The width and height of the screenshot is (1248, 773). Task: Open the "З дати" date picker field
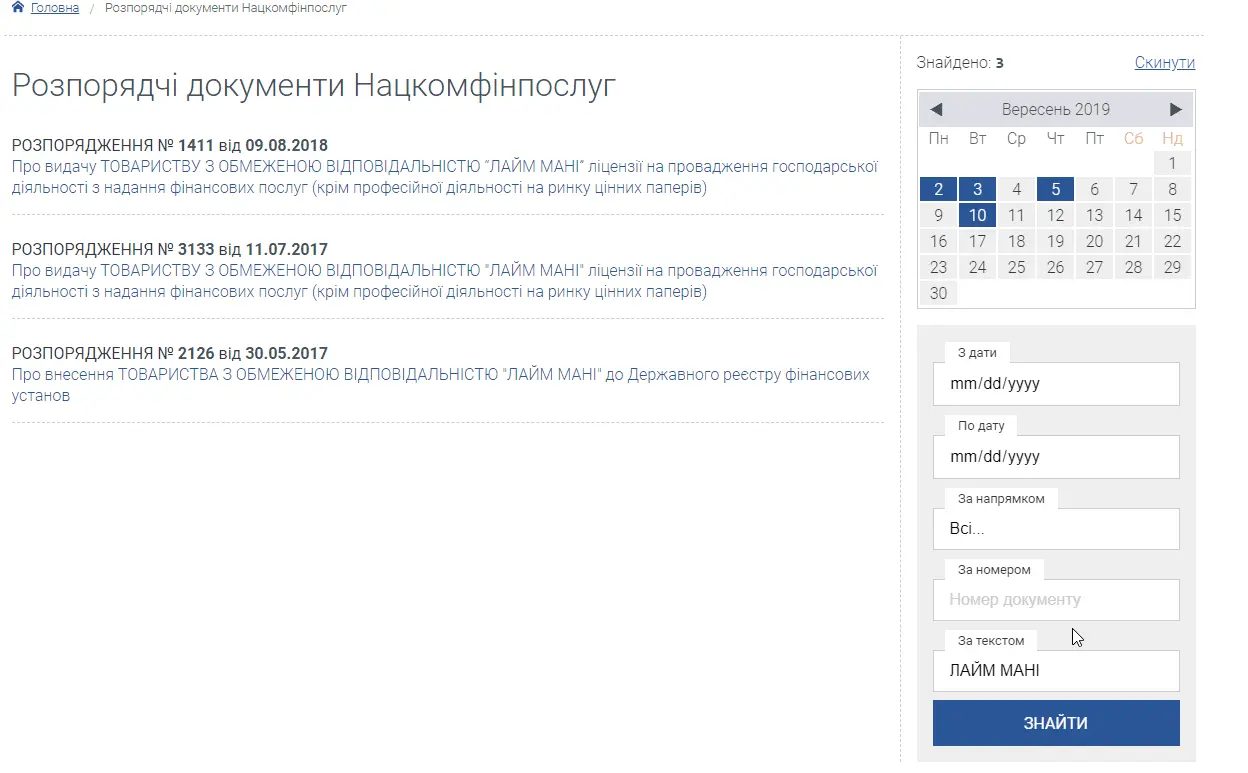coord(1056,384)
